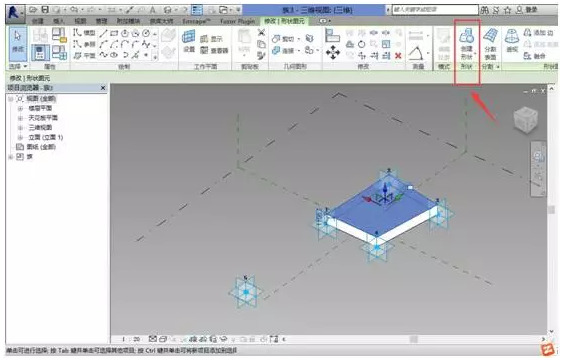Pick the straight Line draw tool
Viewport: 565px width, 360px height.
[x=103, y=34]
